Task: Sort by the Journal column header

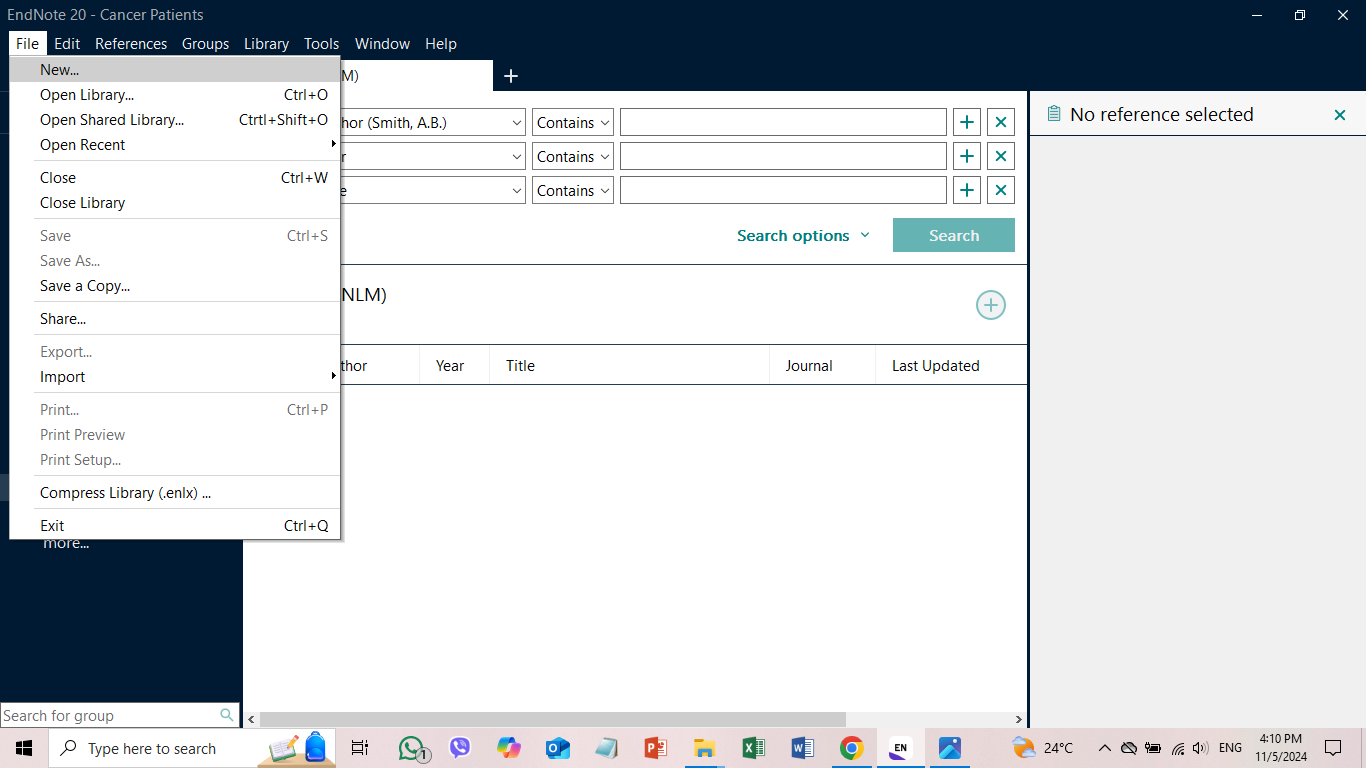Action: [x=809, y=366]
